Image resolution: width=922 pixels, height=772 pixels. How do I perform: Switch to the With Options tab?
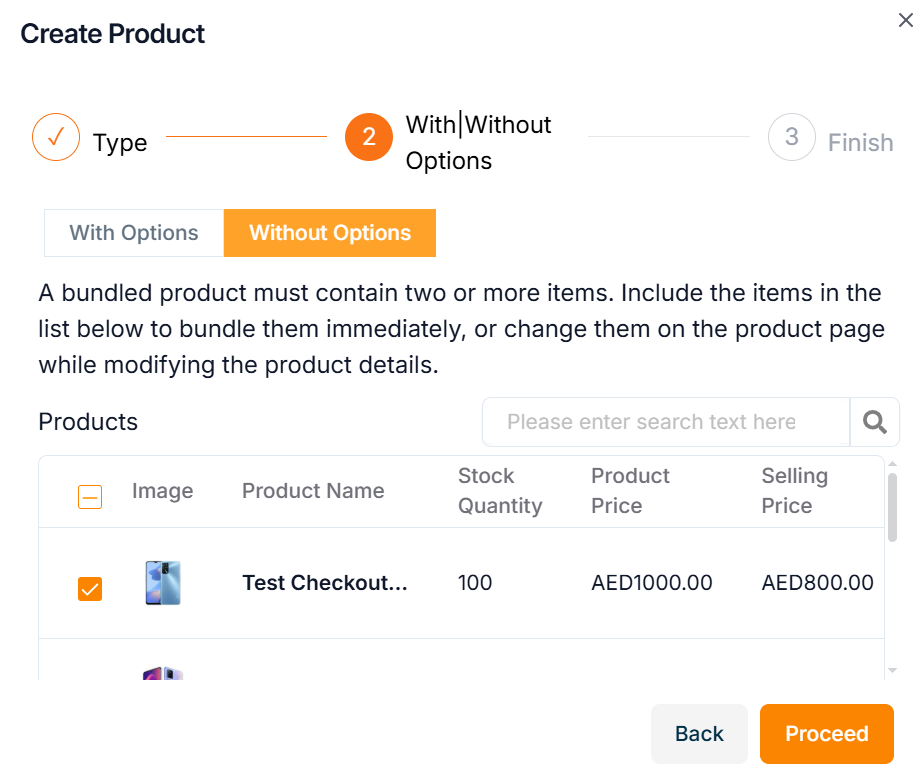134,233
